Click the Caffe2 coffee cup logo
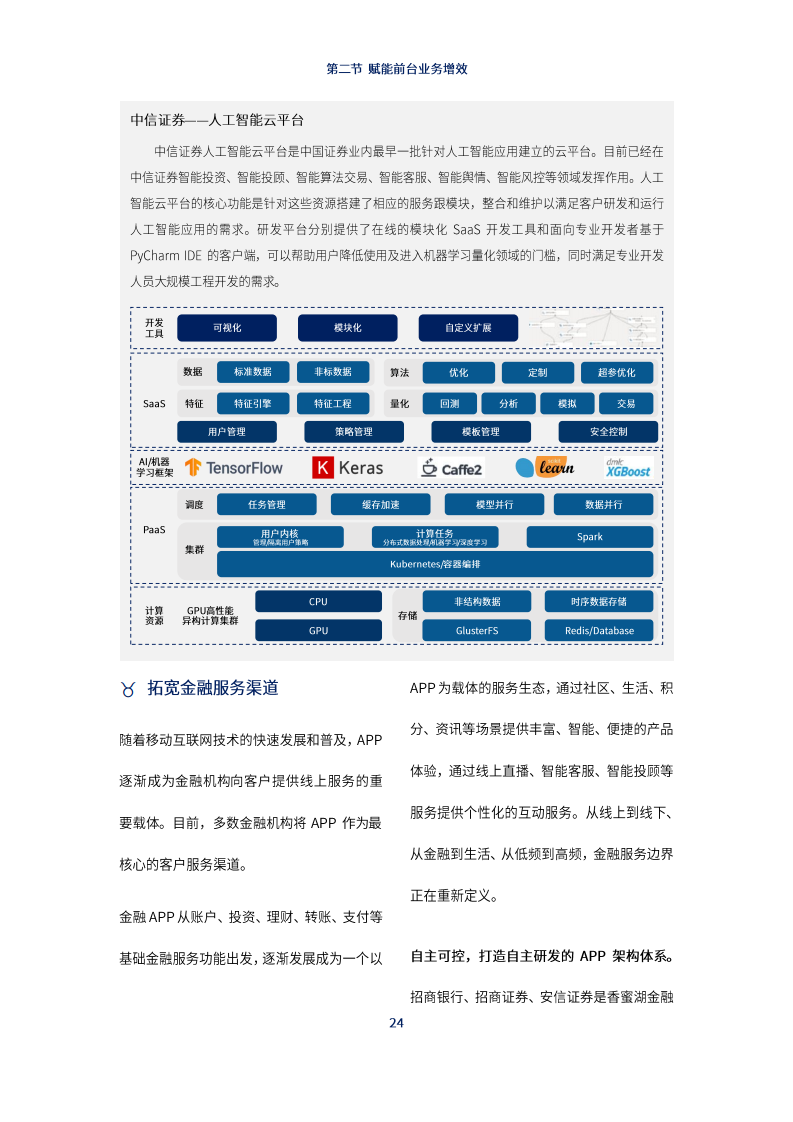The height and width of the screenshot is (1122, 793). 451,467
